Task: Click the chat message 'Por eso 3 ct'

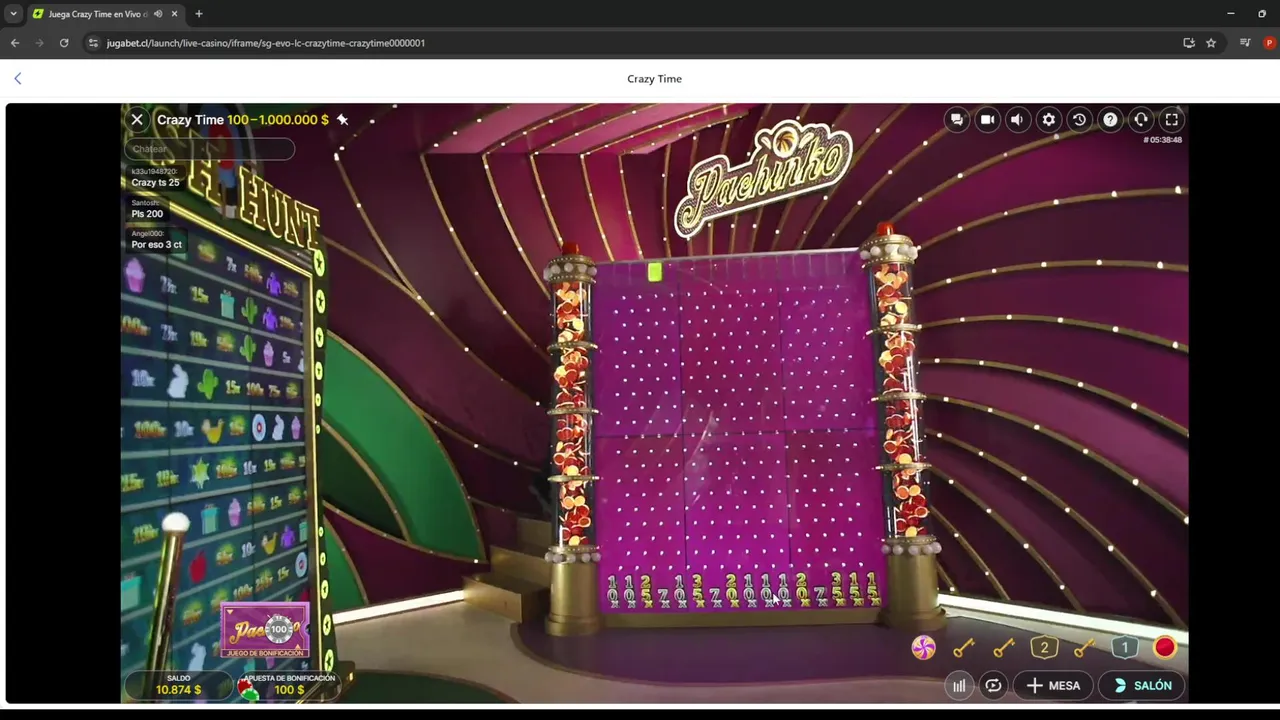Action: (x=157, y=244)
